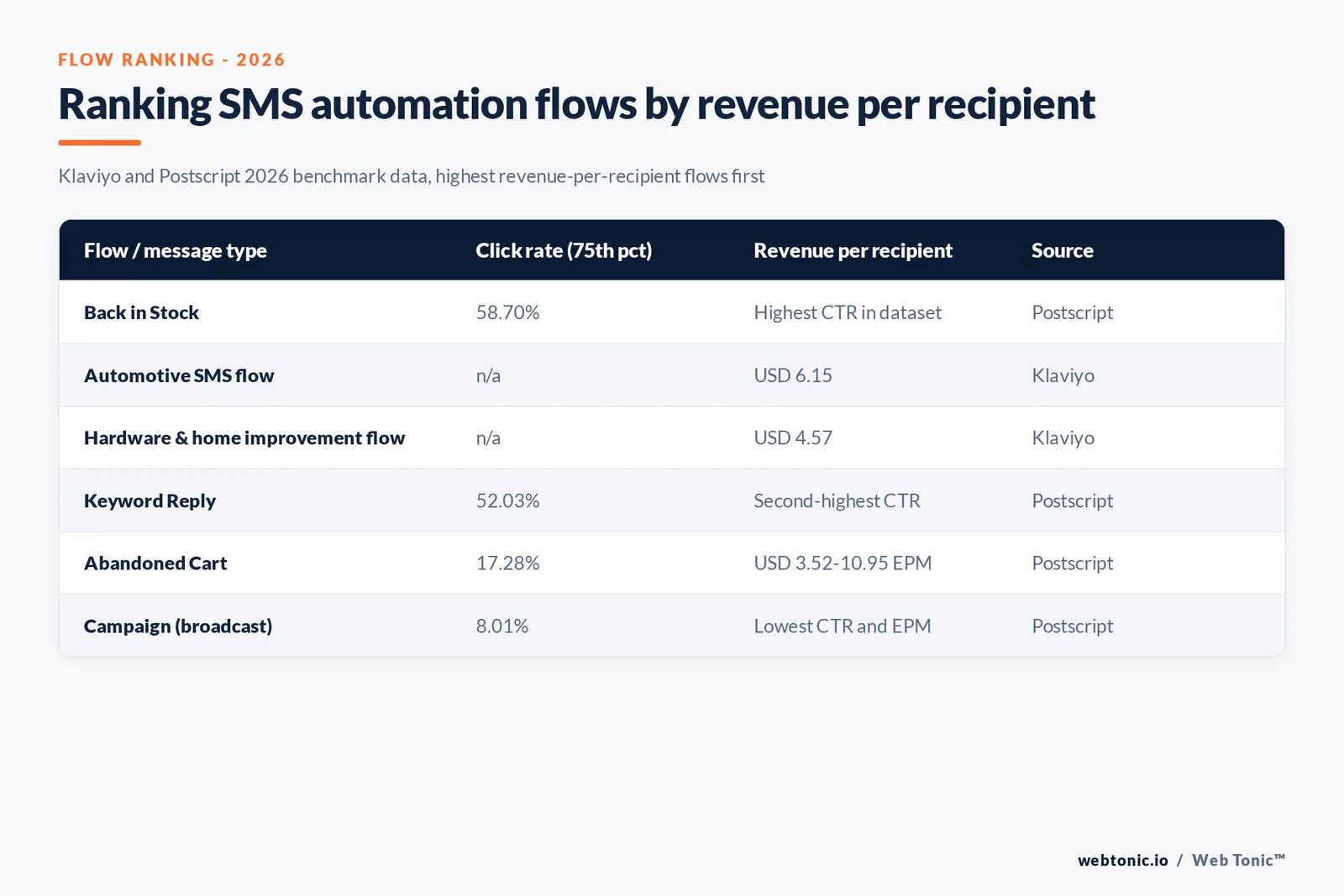Click the subtitle mentioning Klaviyo and Postscript benchmark data

(411, 176)
